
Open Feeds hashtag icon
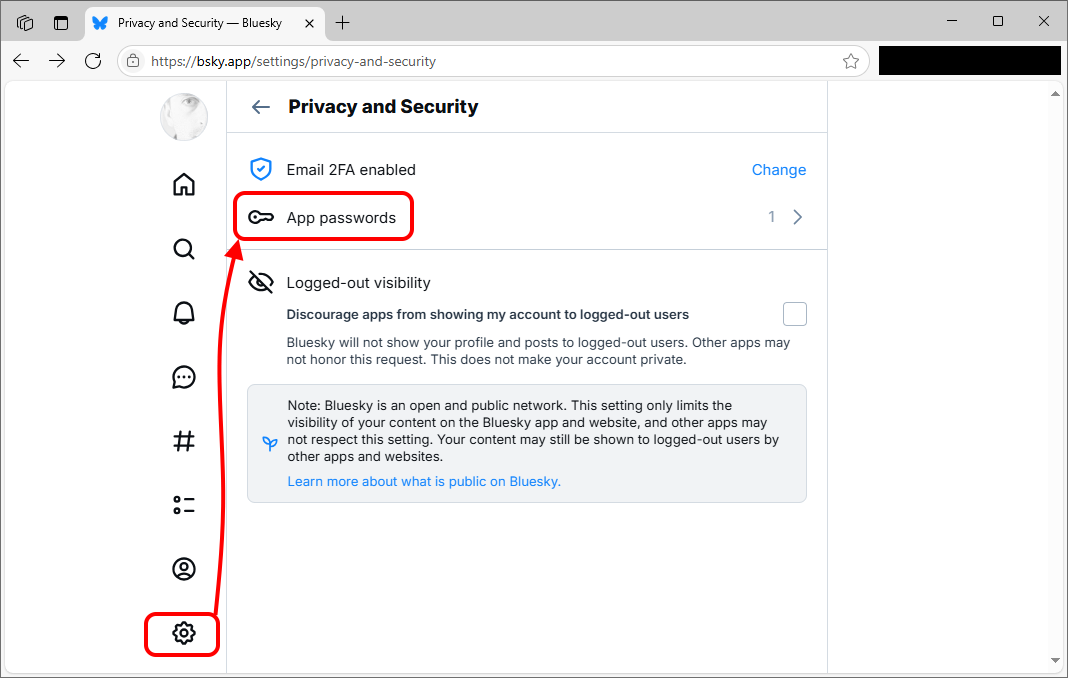[x=184, y=441]
